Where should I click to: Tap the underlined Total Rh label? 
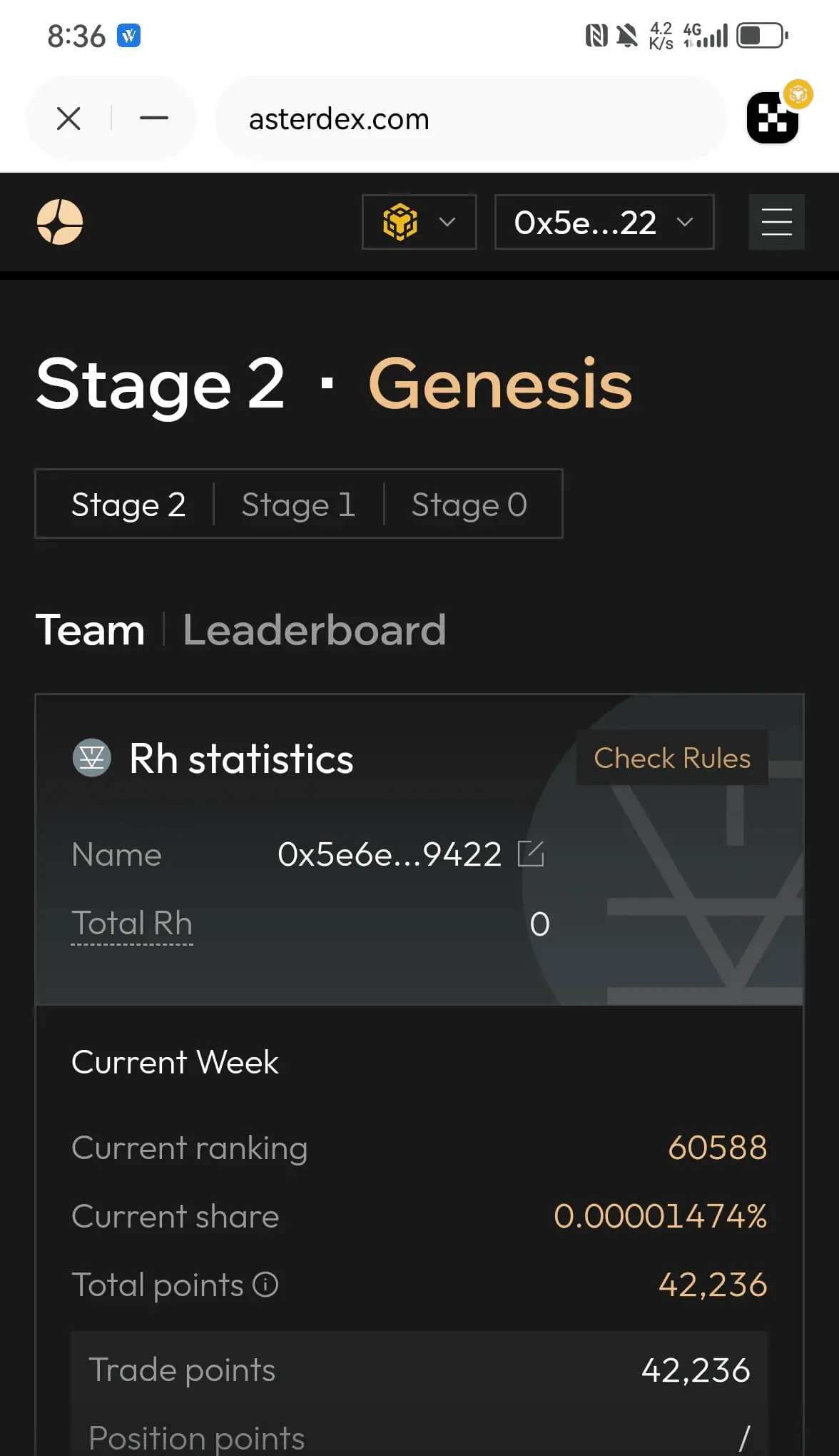132,923
